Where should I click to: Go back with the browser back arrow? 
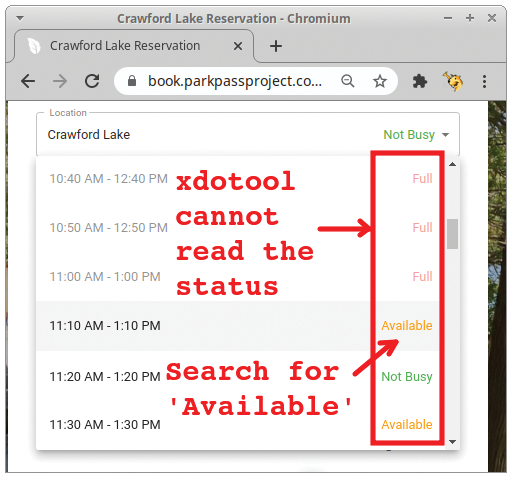click(x=28, y=81)
